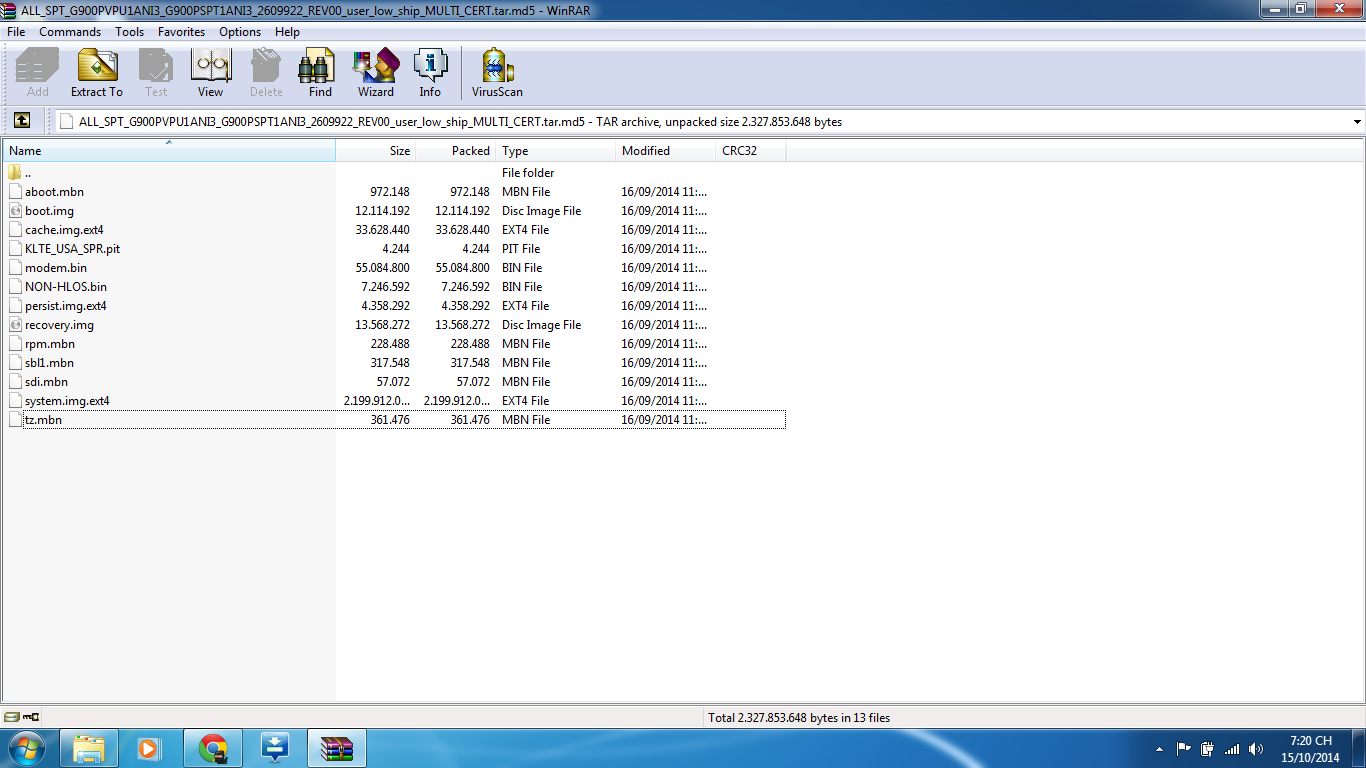Image resolution: width=1366 pixels, height=768 pixels.
Task: Click the drive icon in the status bar
Action: pyautogui.click(x=12, y=717)
